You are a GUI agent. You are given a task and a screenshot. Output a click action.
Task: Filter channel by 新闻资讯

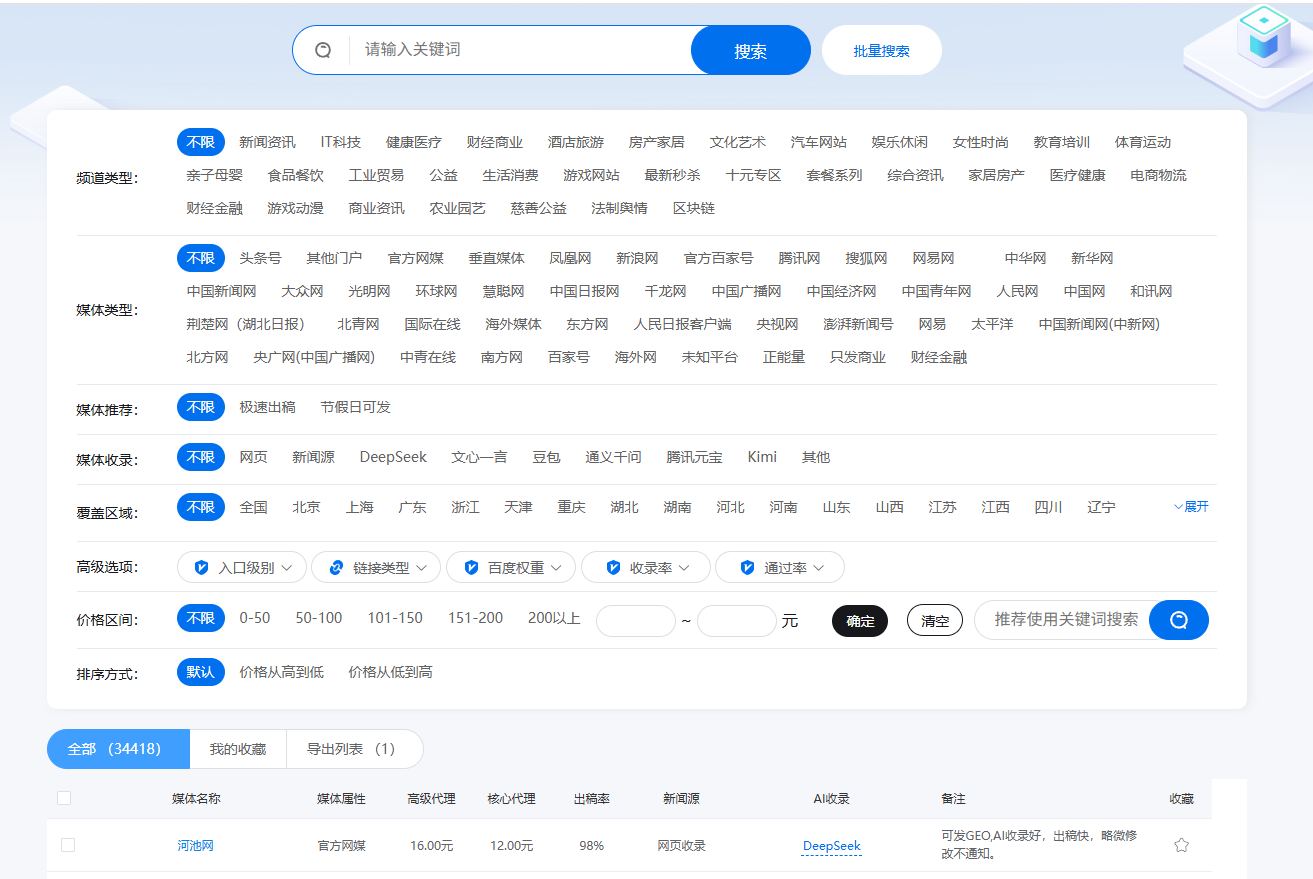click(267, 142)
